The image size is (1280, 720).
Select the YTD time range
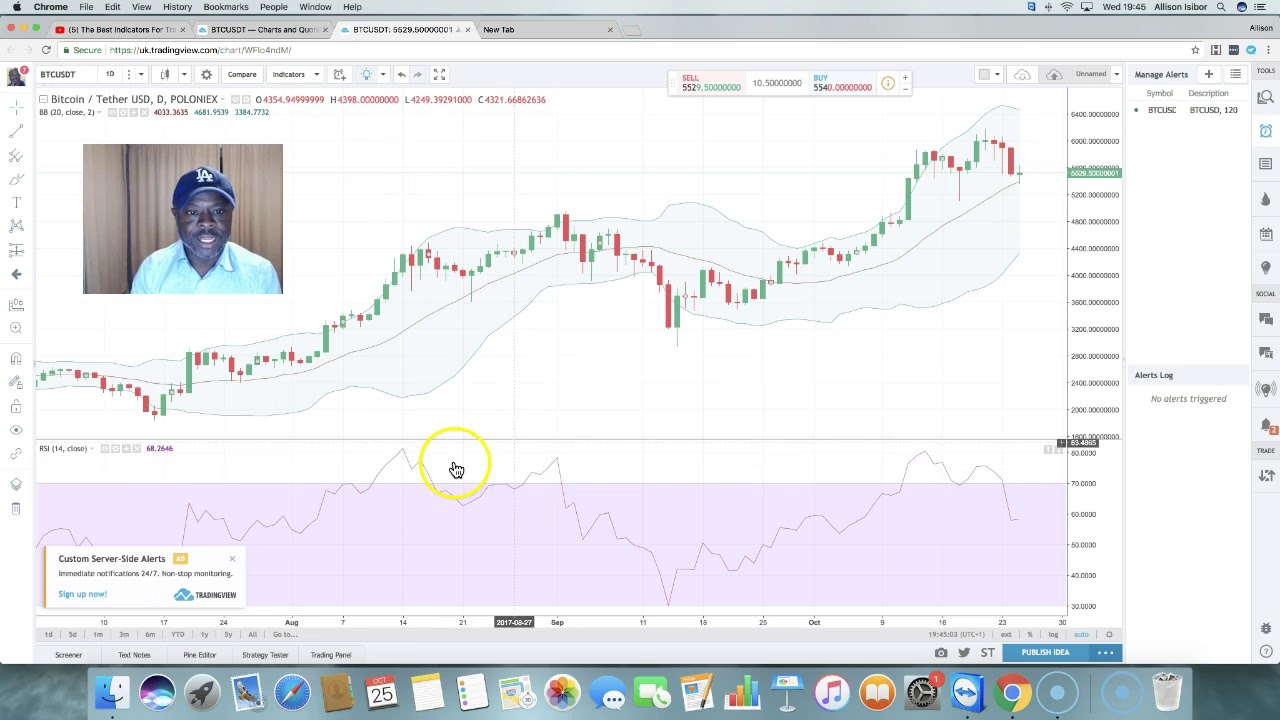pyautogui.click(x=177, y=635)
